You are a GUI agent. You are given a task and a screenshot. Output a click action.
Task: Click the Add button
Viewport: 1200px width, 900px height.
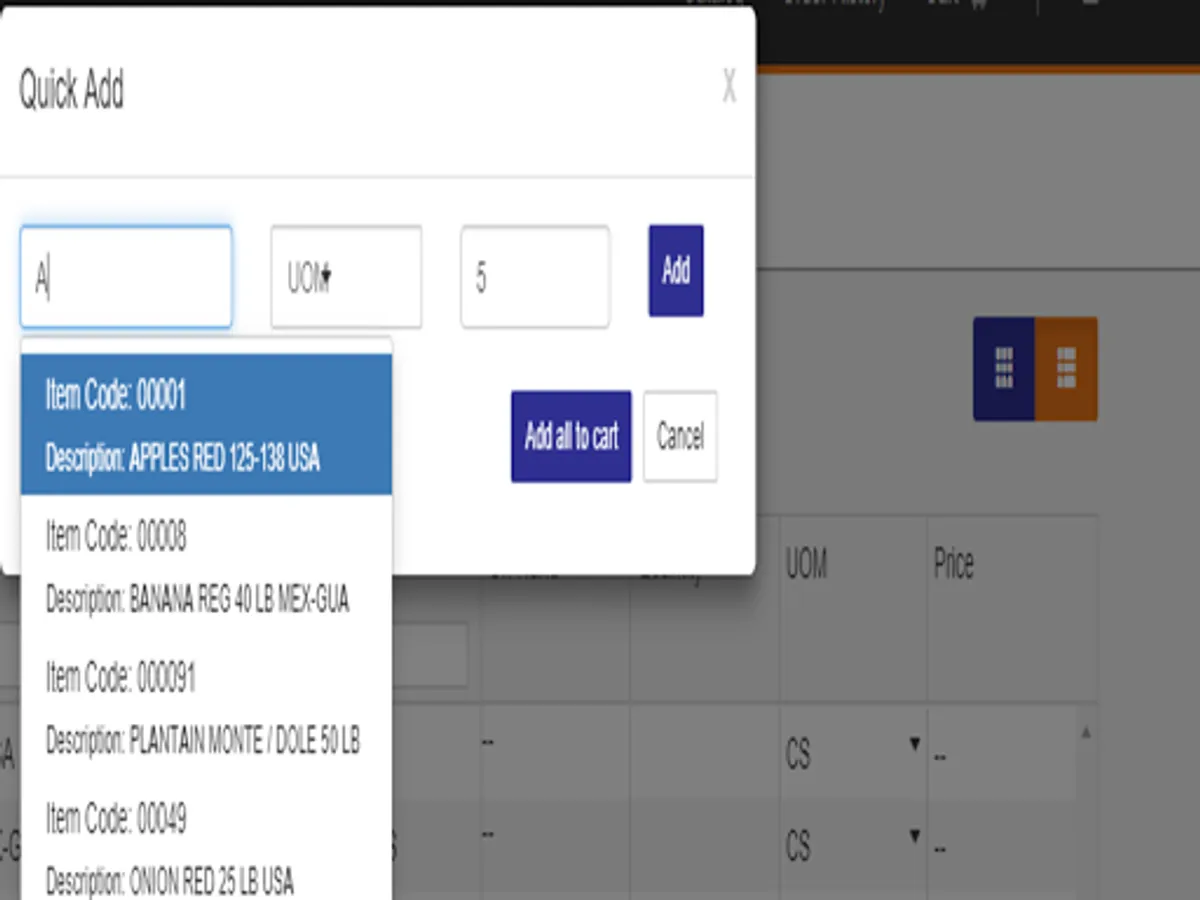[676, 270]
